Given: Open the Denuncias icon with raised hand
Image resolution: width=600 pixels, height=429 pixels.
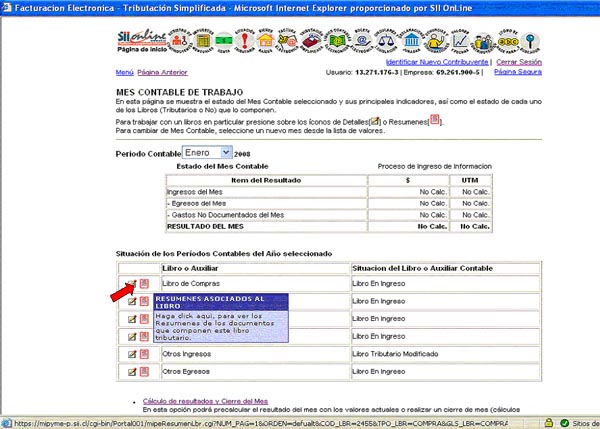Looking at the screenshot, I should [x=437, y=40].
